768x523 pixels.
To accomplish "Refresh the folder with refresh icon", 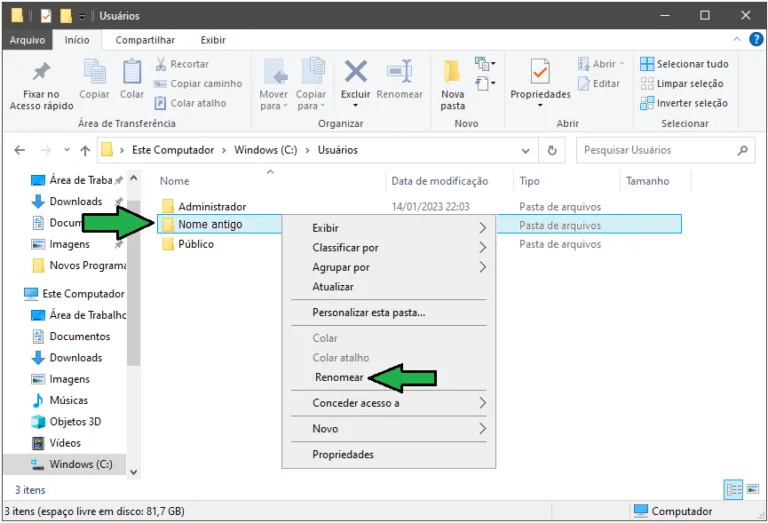I will pyautogui.click(x=552, y=150).
